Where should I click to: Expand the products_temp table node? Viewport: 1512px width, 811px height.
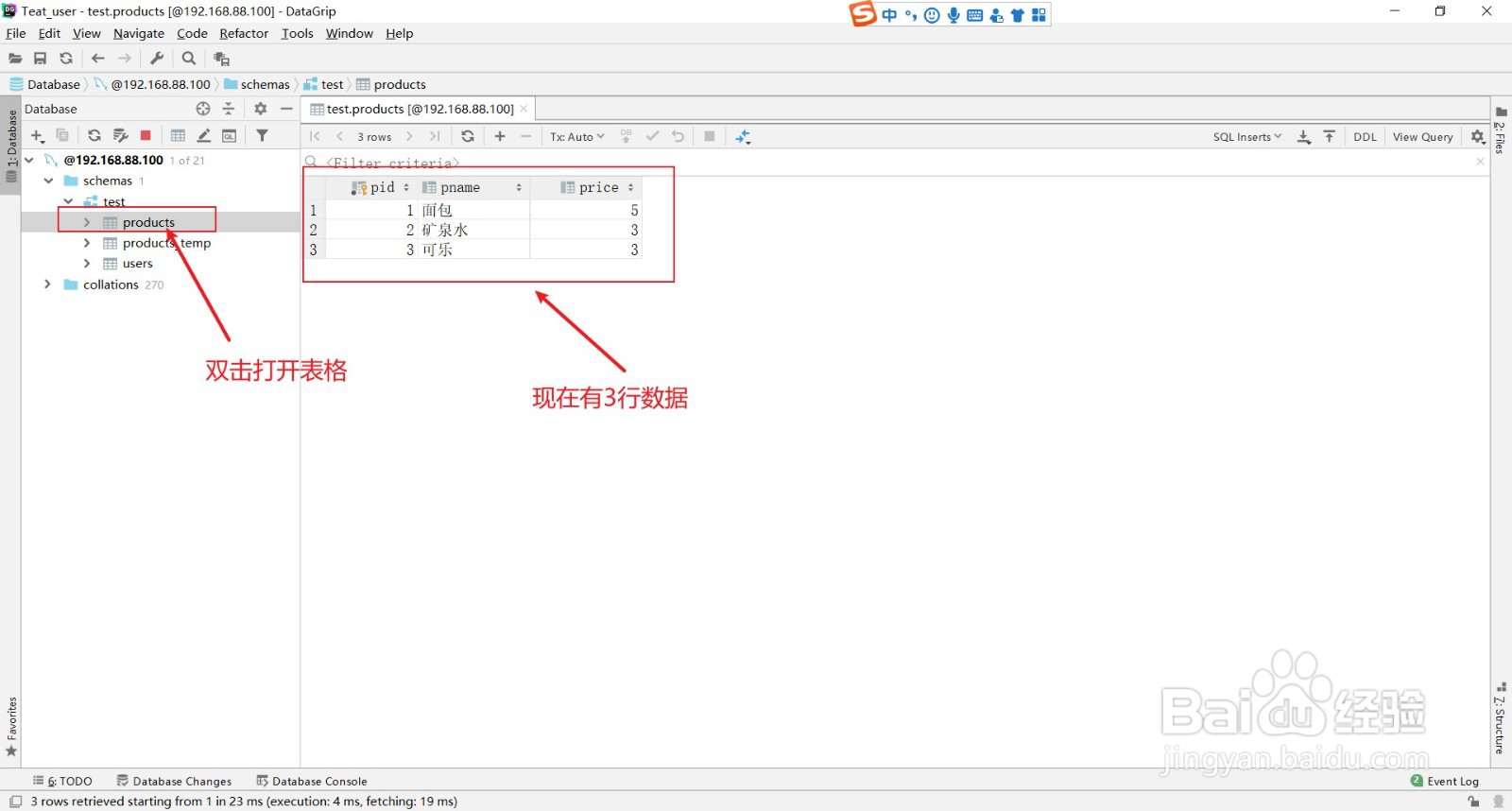[87, 243]
